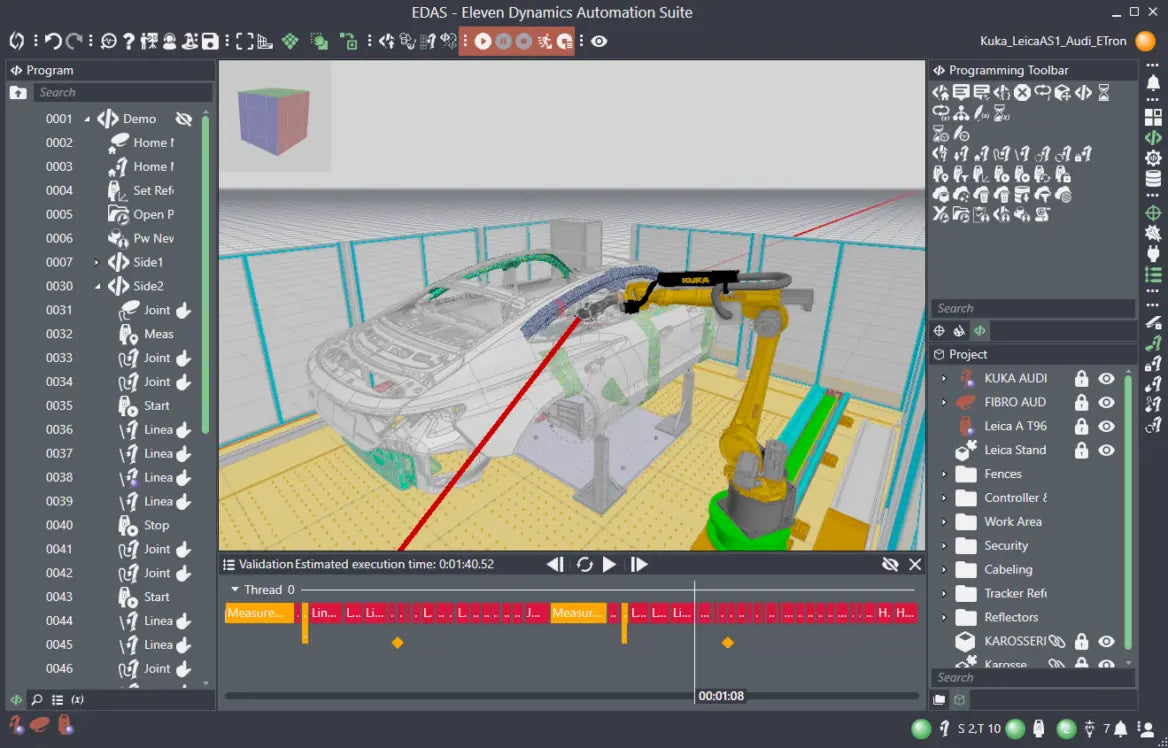1168x748 pixels.
Task: Click the folder-up icon beside Program search
Action: point(18,92)
